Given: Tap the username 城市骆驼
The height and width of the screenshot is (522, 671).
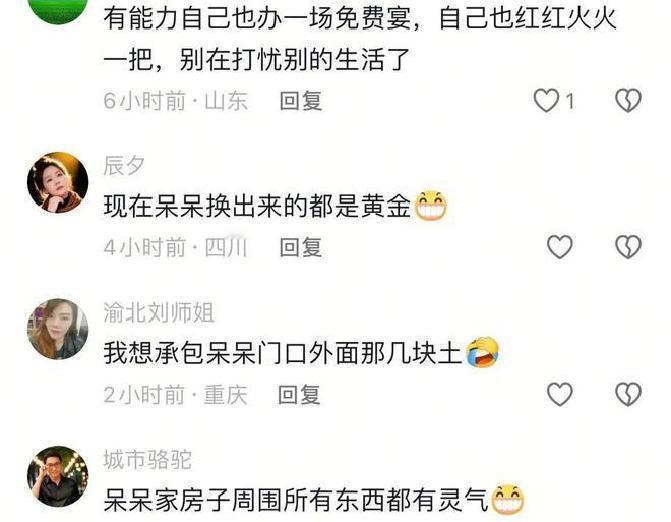Looking at the screenshot, I should click(x=148, y=460).
